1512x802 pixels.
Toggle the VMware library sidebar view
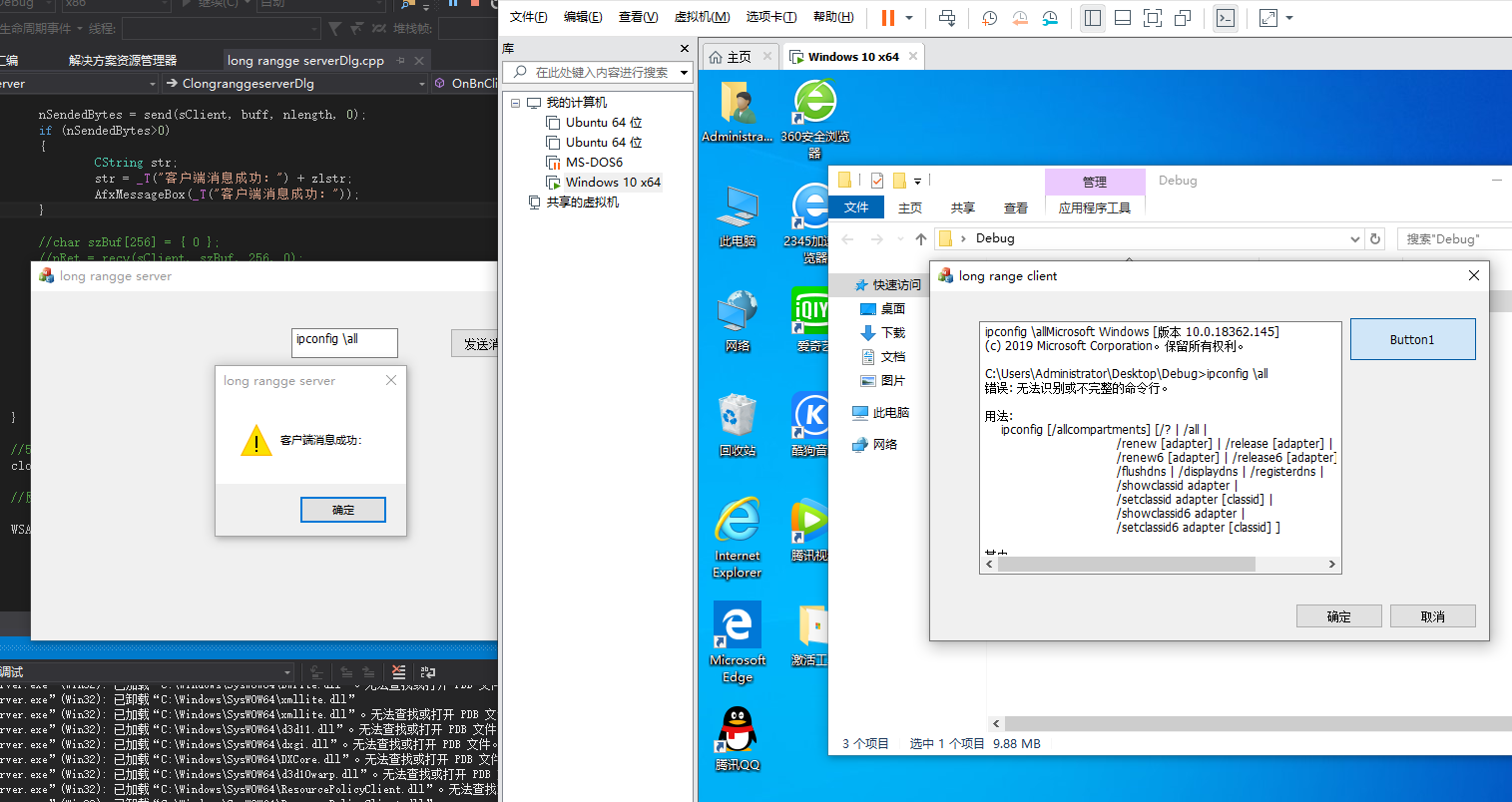point(1093,17)
